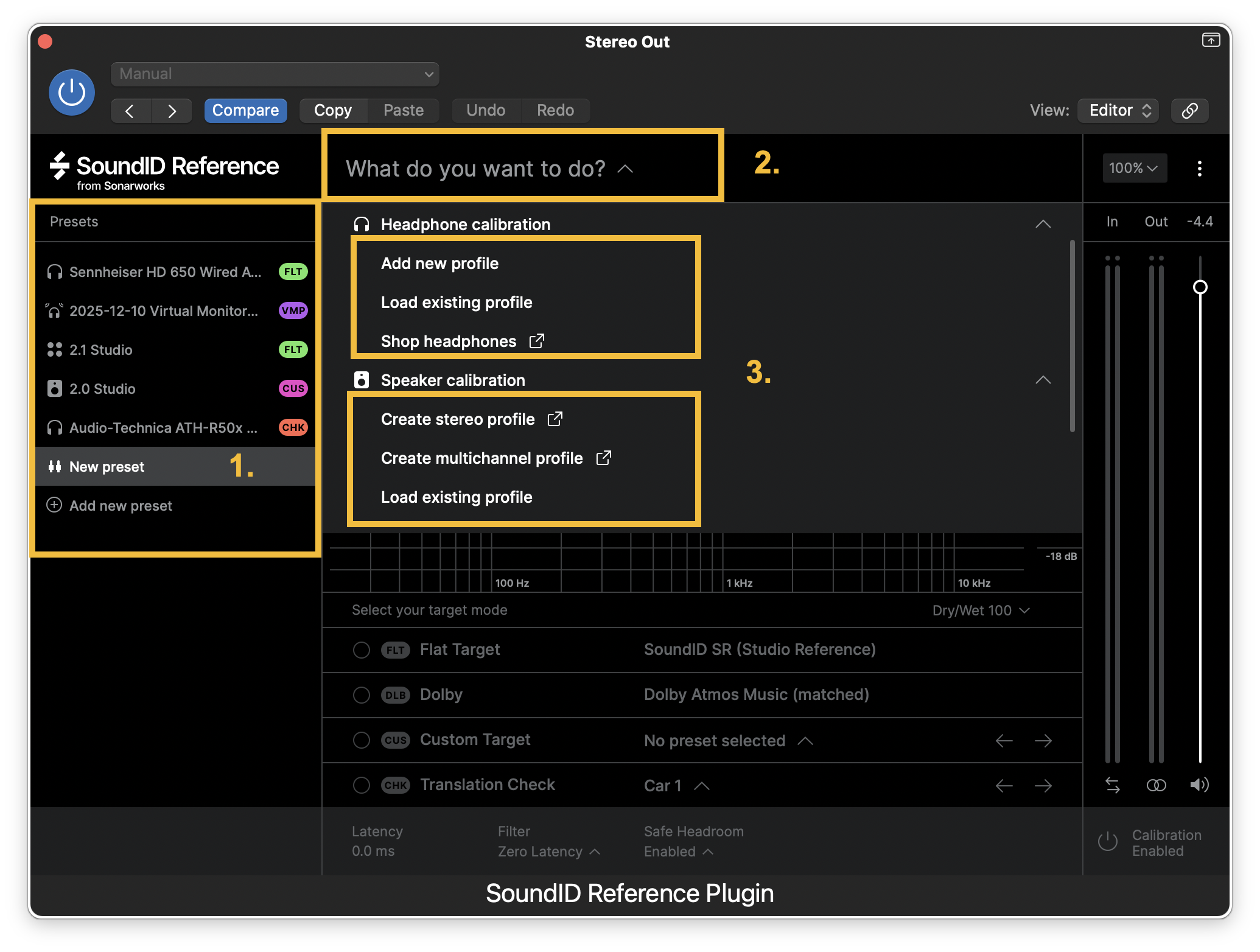Select Shop headphones menu item
This screenshot has width=1260, height=952.
pyautogui.click(x=463, y=341)
